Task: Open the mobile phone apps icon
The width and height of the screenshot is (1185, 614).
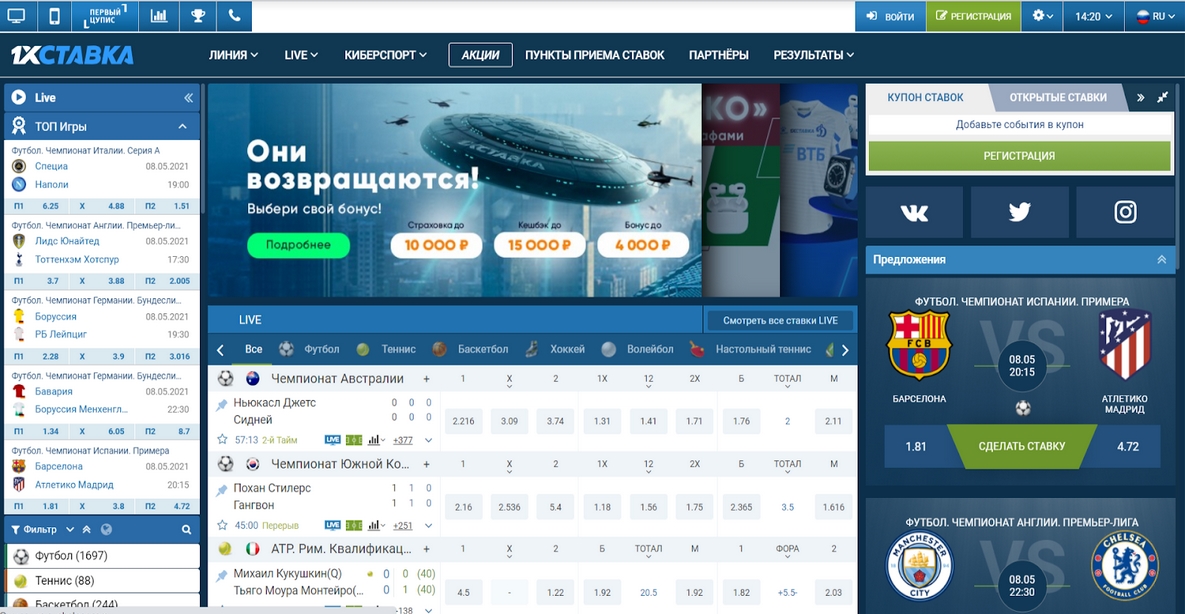Action: click(54, 16)
